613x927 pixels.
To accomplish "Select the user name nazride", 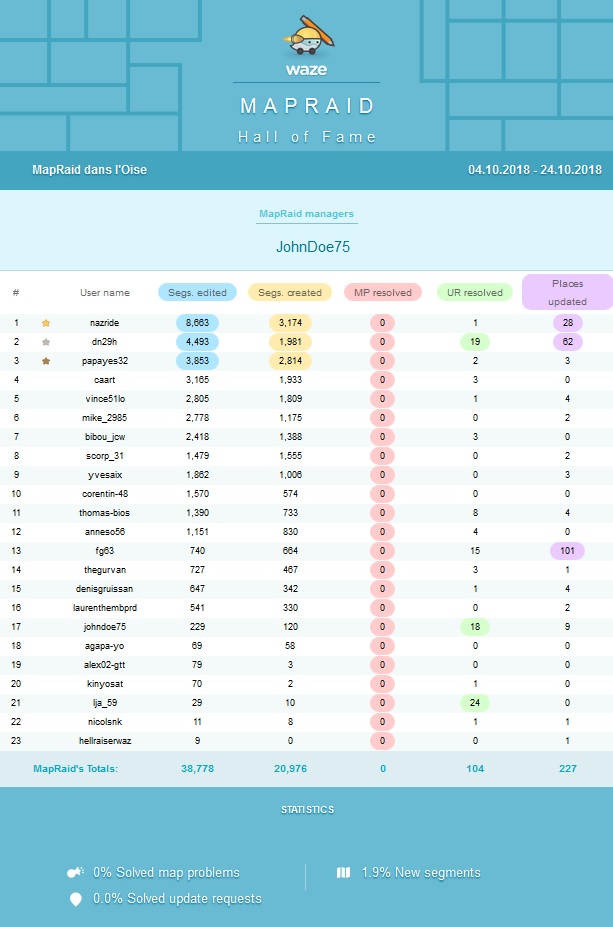I will [x=105, y=323].
